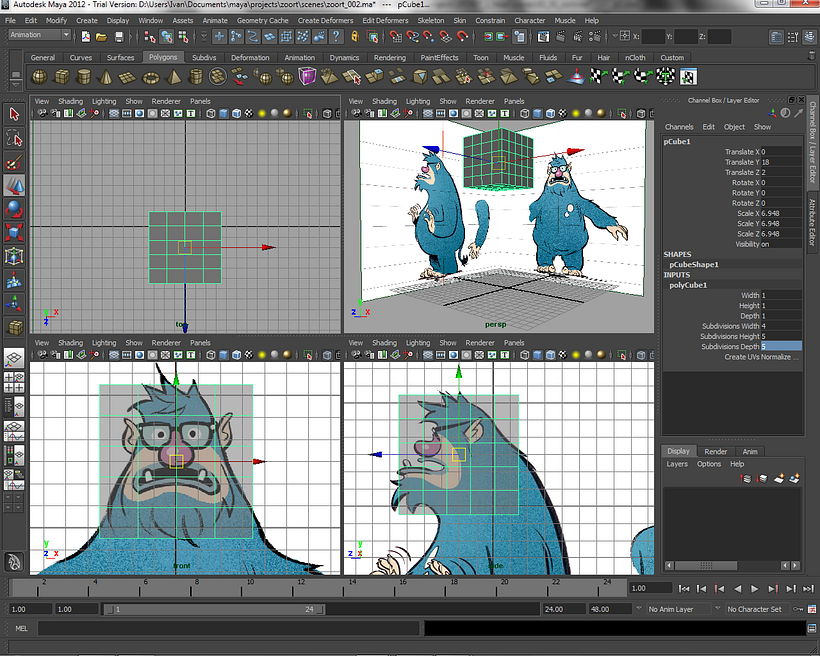Screen dimensions: 820x656
Task: Choose the Lasso select tool
Action: [14, 138]
